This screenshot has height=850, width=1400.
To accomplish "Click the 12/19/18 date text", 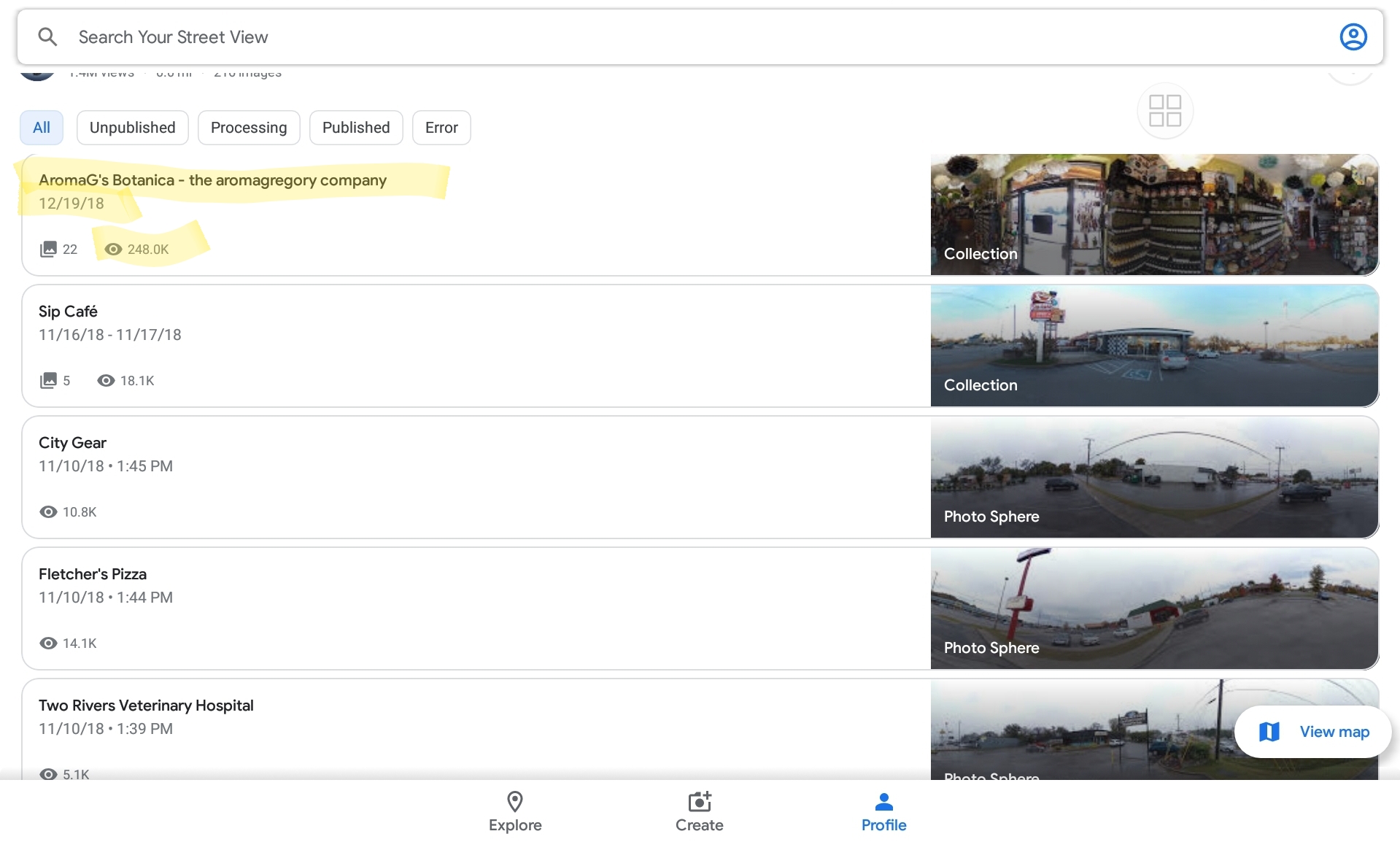I will [x=71, y=204].
